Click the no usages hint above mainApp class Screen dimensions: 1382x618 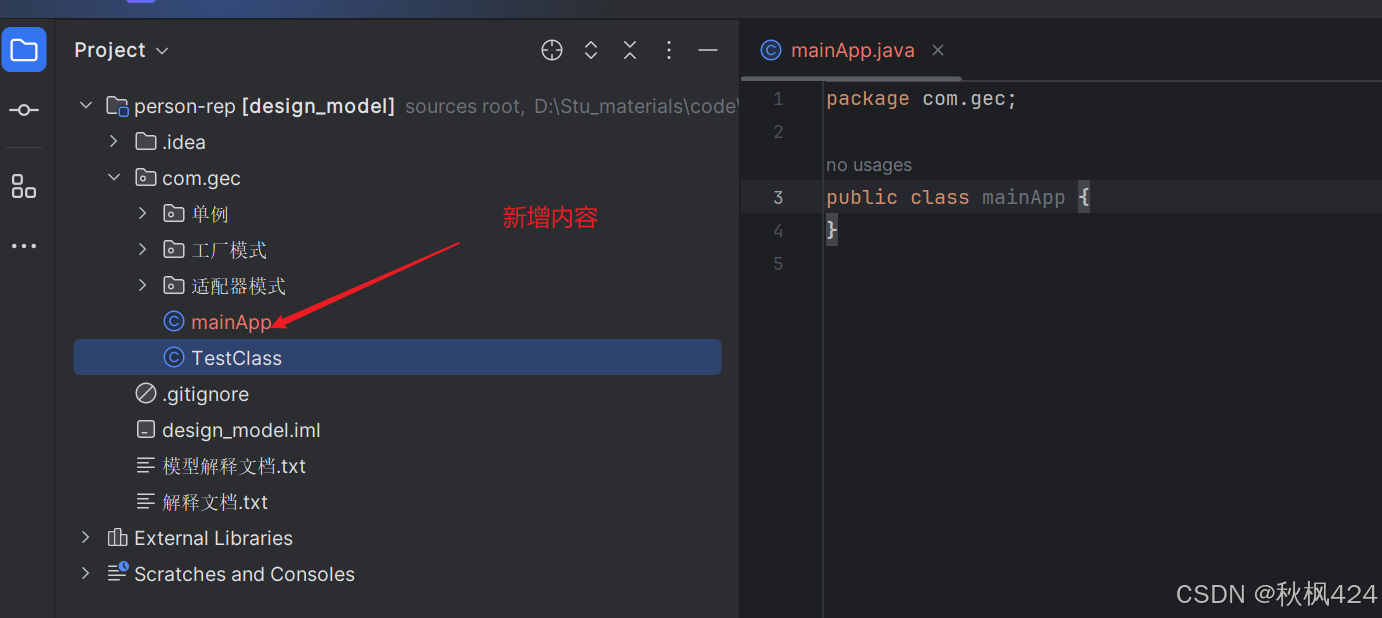[x=869, y=164]
